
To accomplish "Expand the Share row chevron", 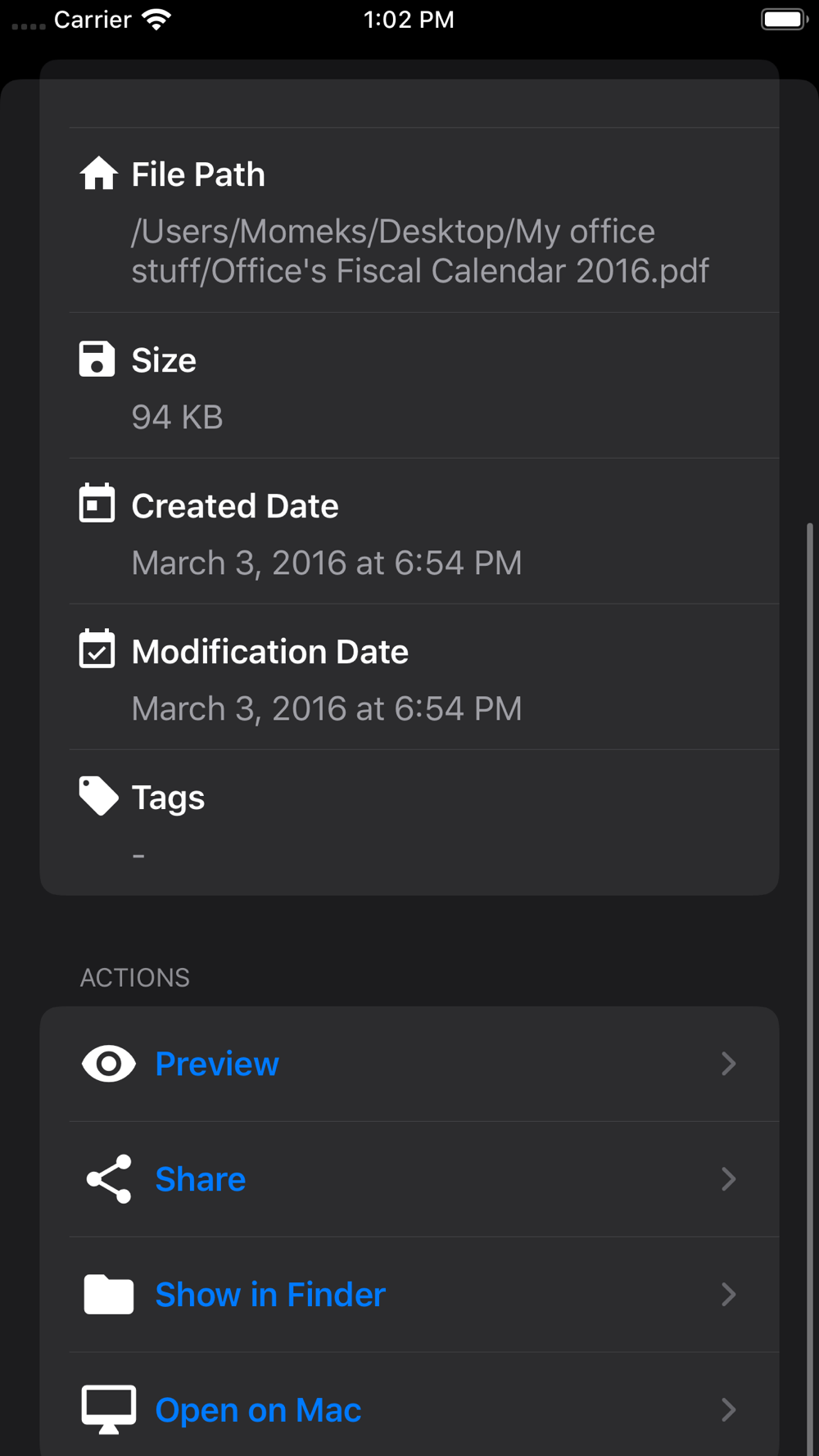I will click(x=728, y=1179).
